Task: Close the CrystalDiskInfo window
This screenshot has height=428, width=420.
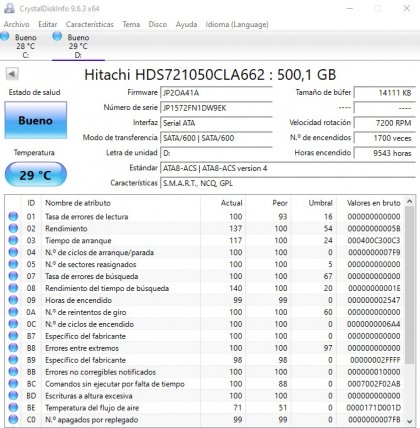Action: coord(407,8)
